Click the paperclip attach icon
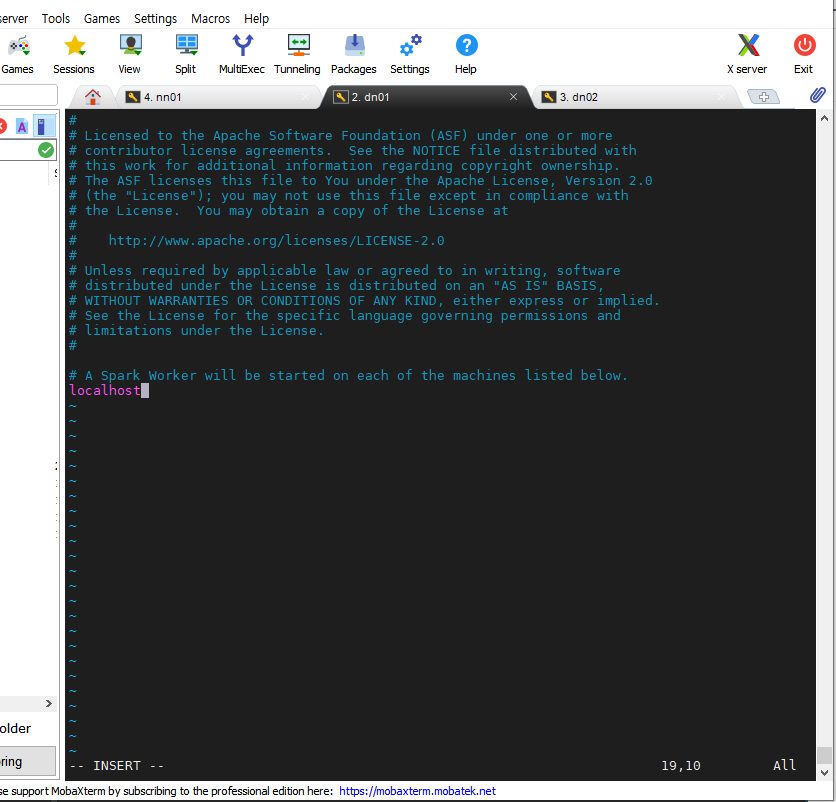 click(817, 95)
